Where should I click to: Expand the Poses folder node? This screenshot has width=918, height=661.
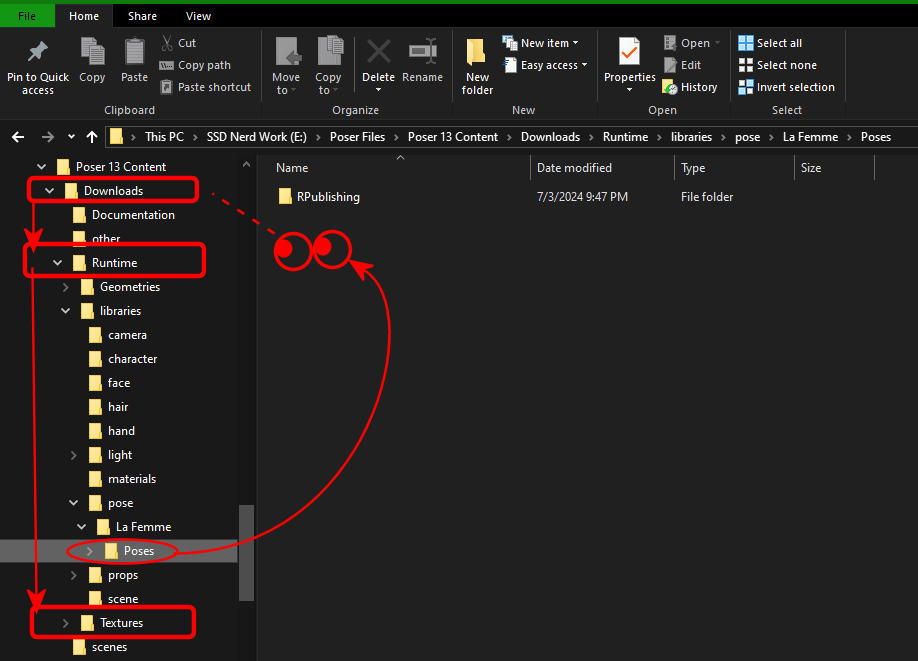tap(90, 551)
